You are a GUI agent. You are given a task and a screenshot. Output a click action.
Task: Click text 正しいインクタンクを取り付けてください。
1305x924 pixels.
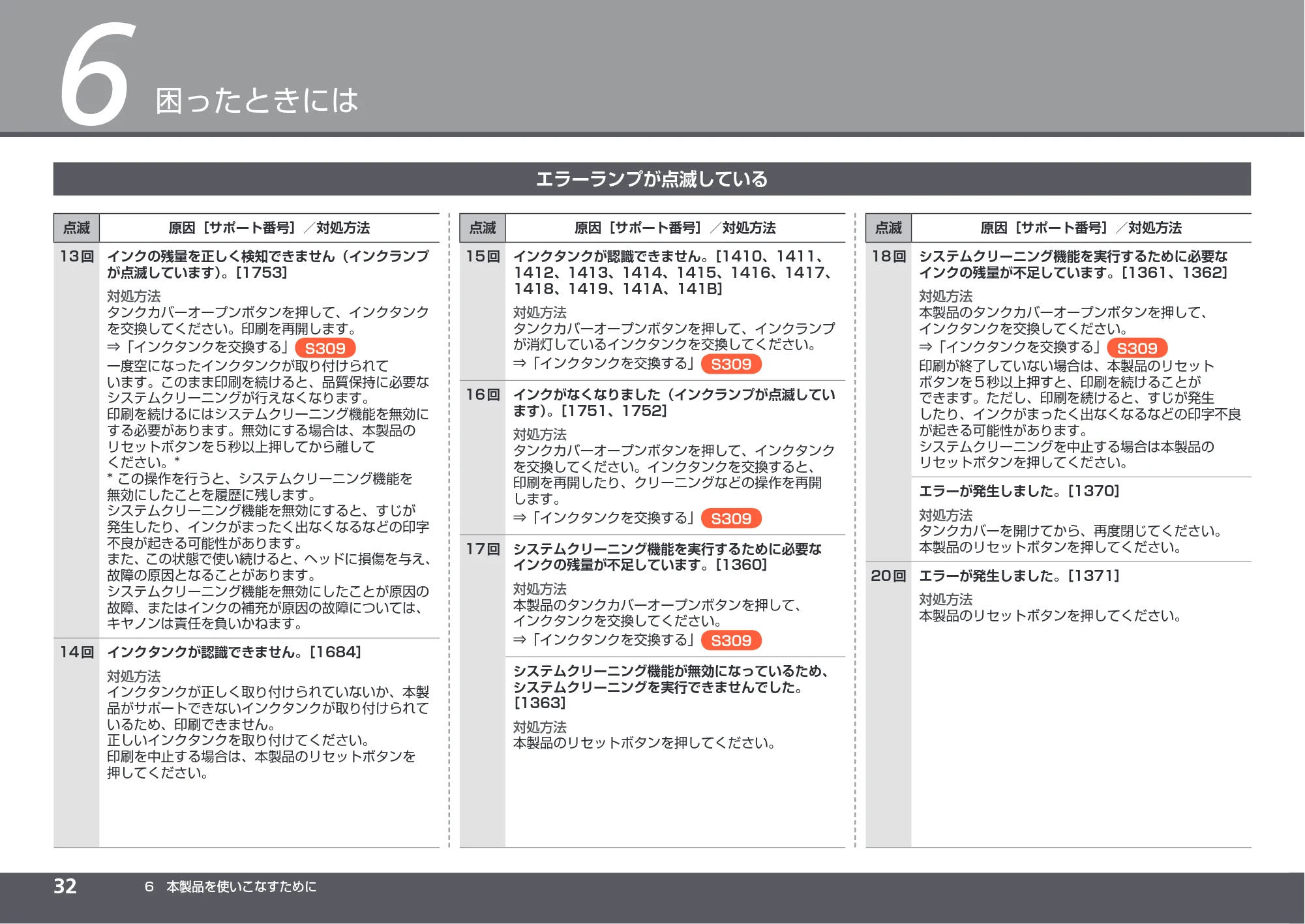(241, 741)
